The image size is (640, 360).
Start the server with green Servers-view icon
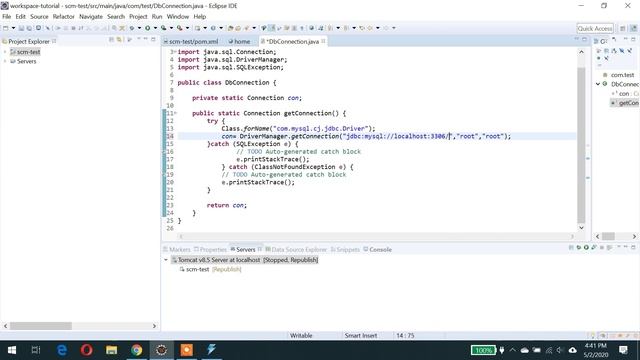586,247
